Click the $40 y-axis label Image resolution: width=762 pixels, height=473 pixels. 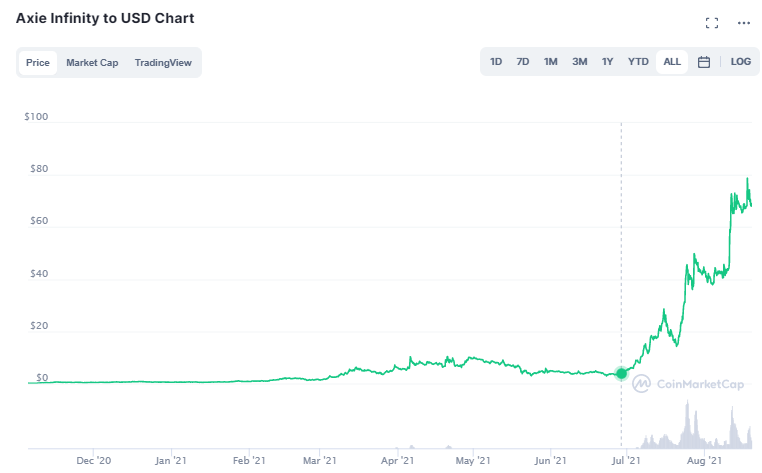(x=39, y=273)
